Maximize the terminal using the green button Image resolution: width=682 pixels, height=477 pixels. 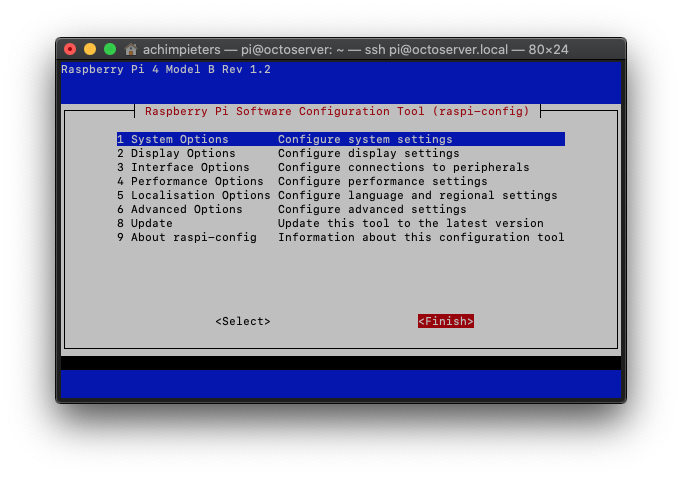(110, 49)
